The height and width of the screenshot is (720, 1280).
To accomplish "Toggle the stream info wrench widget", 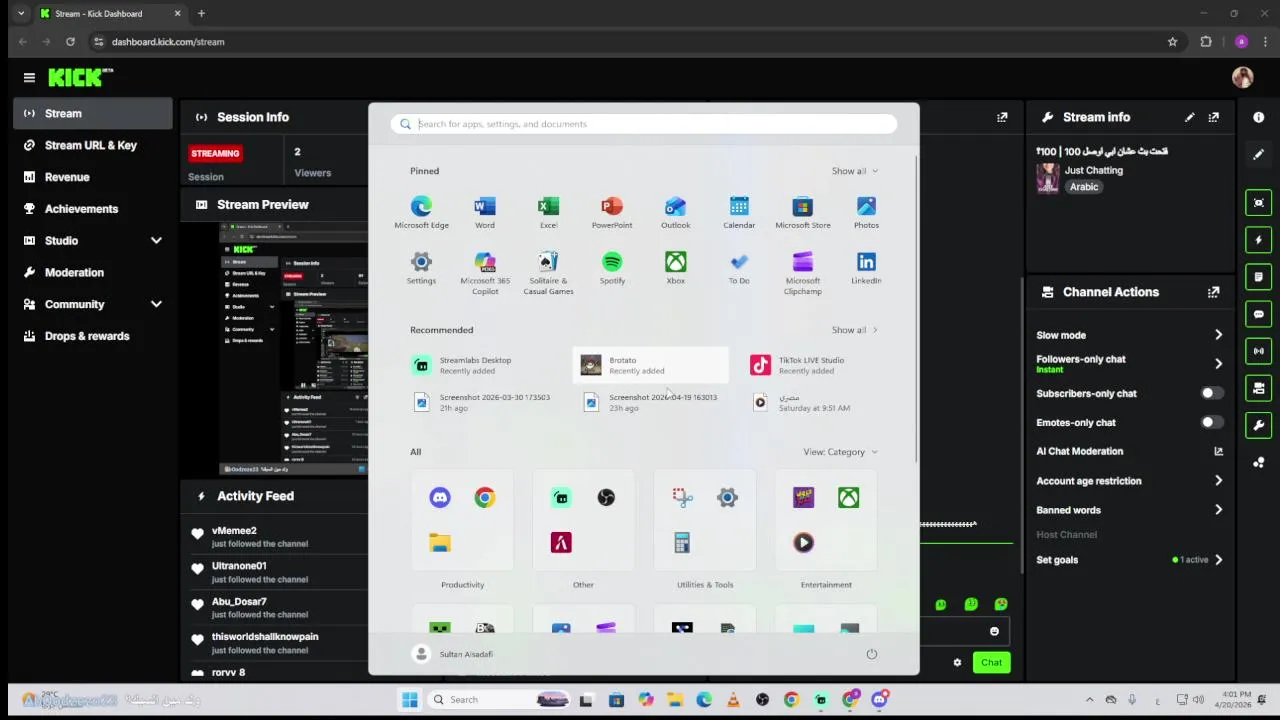I will tap(1258, 425).
